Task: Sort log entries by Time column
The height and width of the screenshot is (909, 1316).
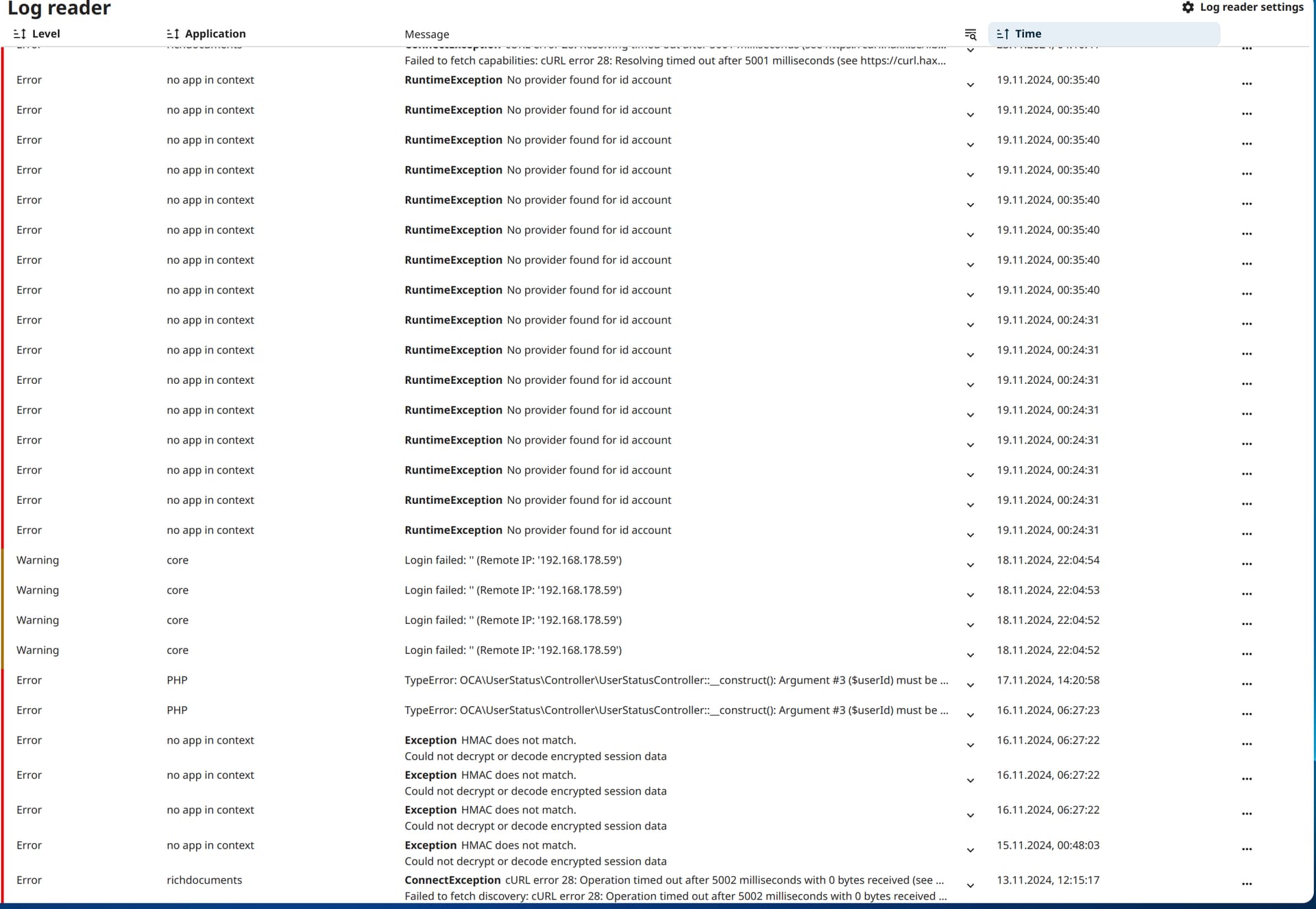Action: pos(1003,34)
